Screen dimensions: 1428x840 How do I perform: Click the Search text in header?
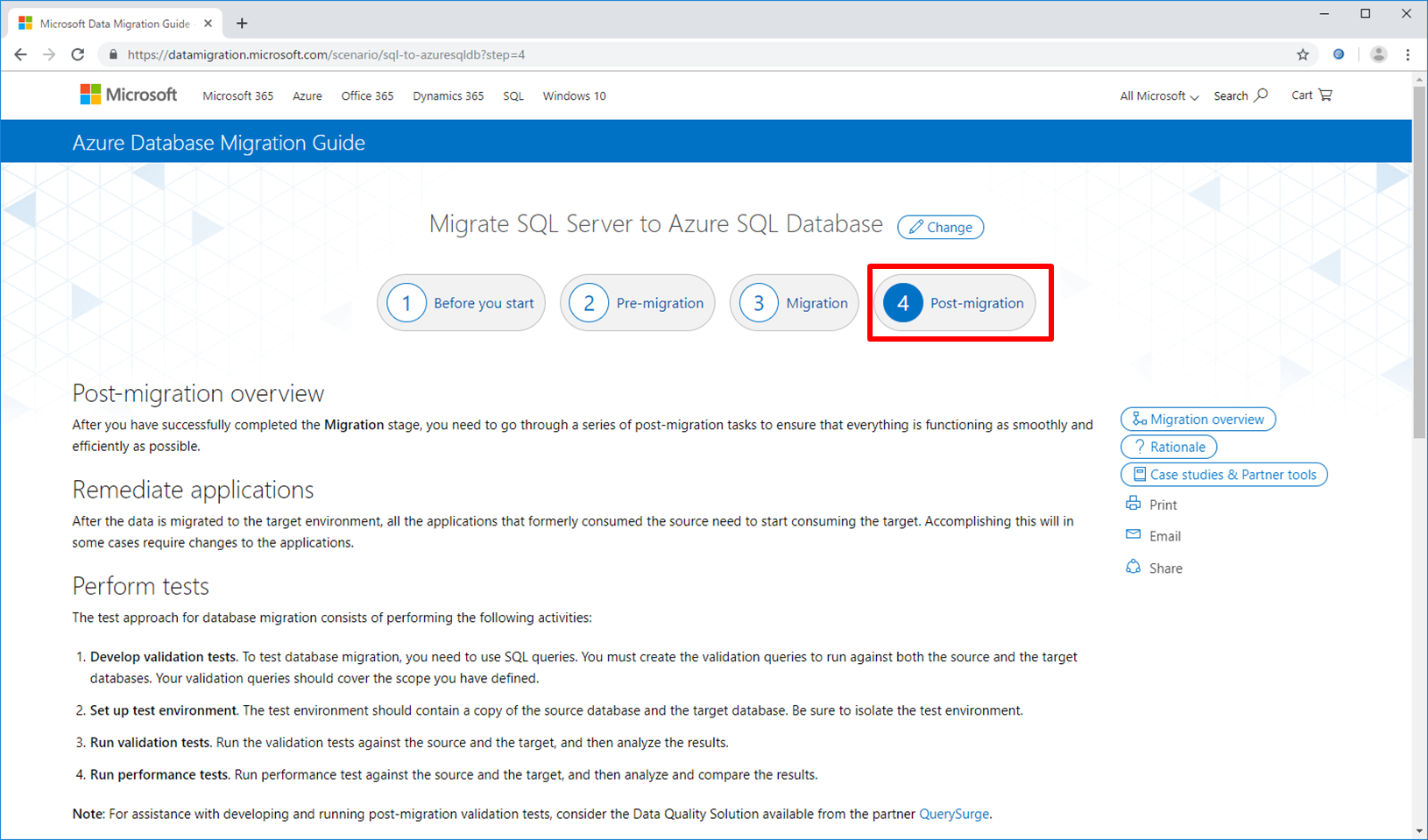click(x=1230, y=95)
